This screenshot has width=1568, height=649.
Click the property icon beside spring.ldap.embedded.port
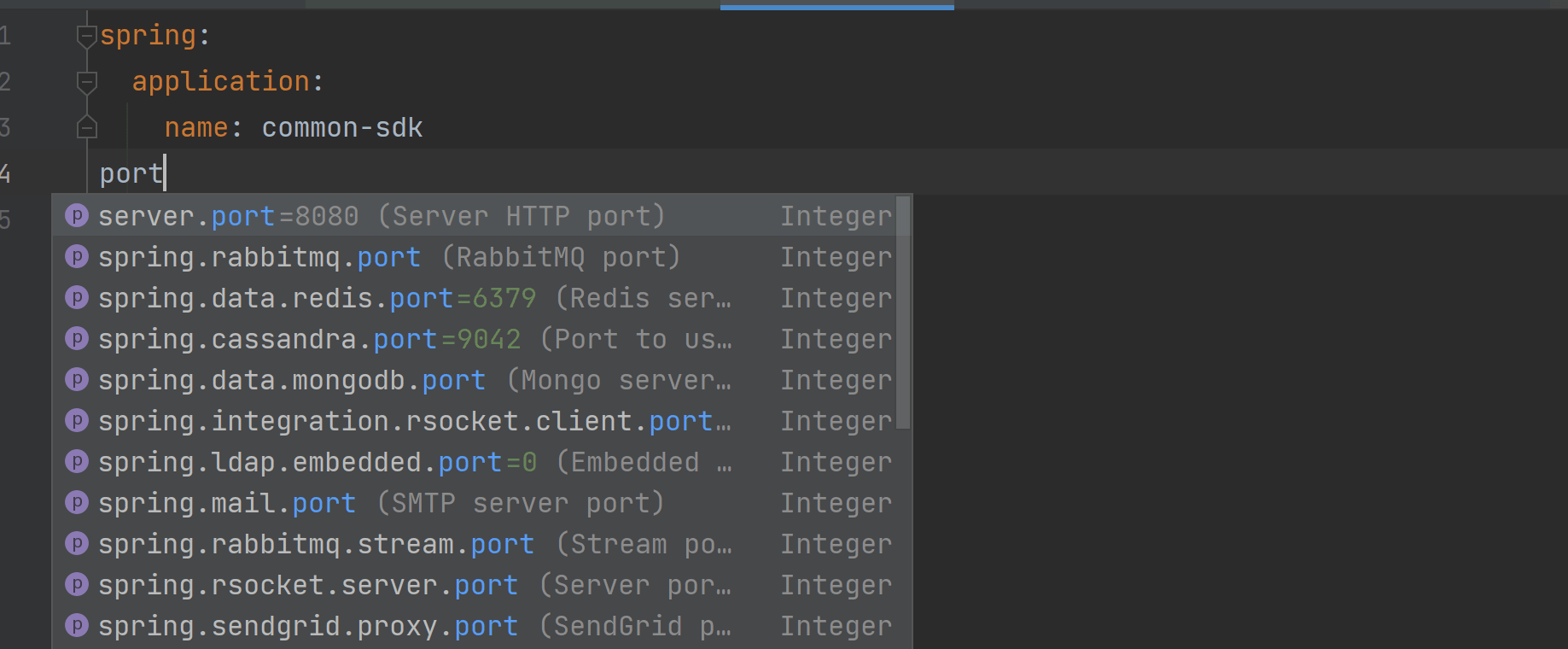77,462
